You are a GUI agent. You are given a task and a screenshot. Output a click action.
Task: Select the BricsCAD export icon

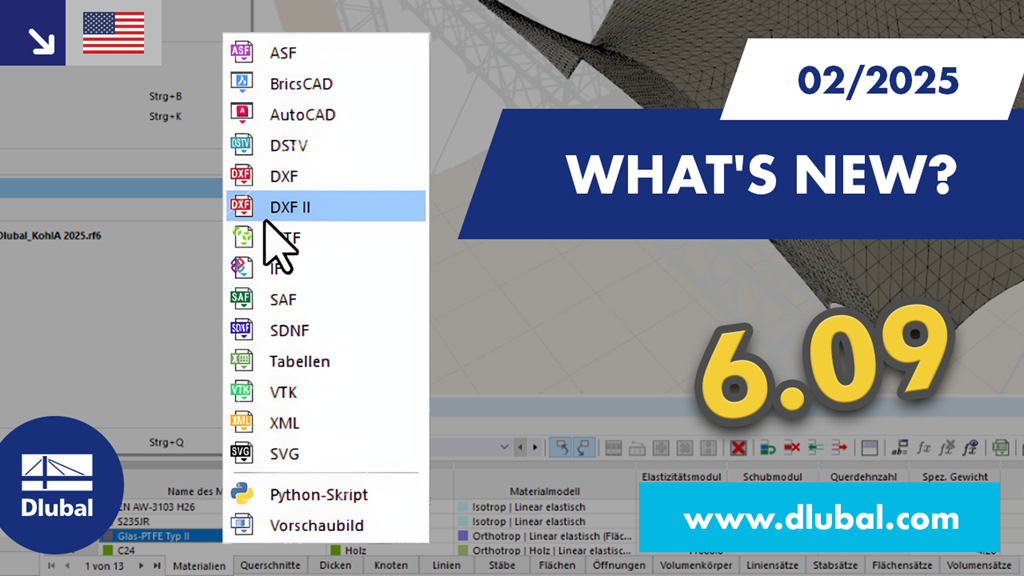coord(242,83)
